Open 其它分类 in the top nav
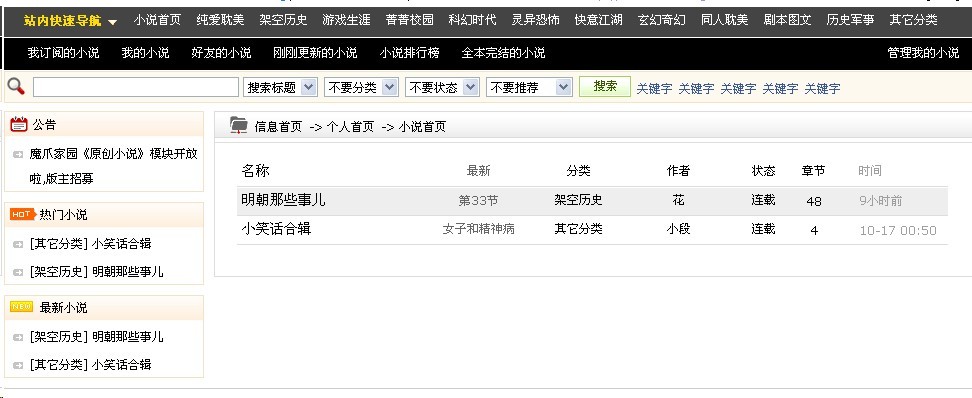Image resolution: width=972 pixels, height=398 pixels. coord(914,20)
